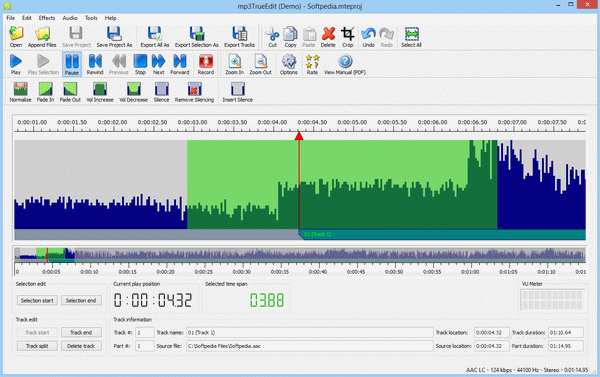Click the Rate stars icon

pos(312,64)
